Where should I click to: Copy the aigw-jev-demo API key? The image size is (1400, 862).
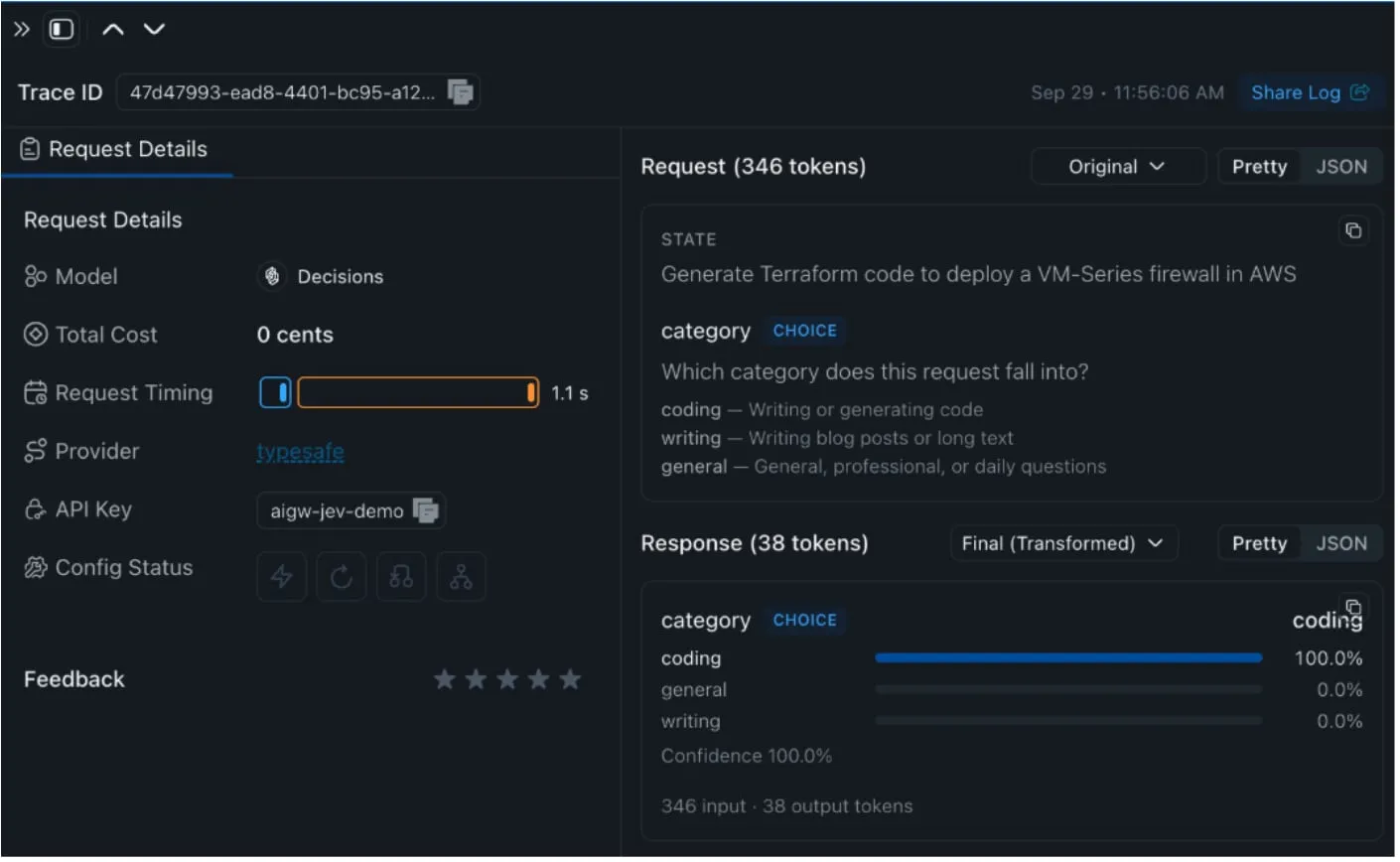pyautogui.click(x=425, y=510)
